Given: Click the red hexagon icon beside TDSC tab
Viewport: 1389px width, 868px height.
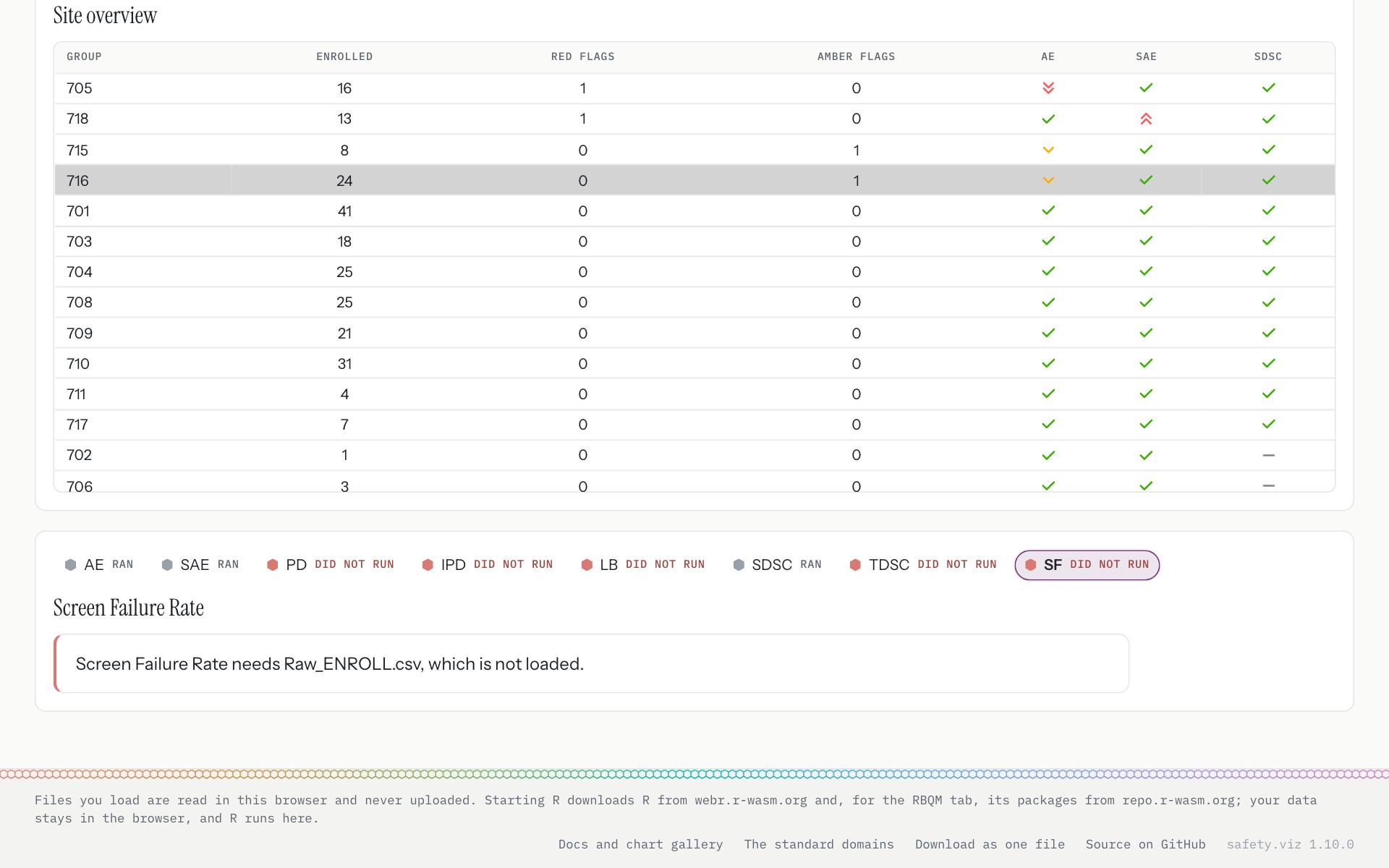Looking at the screenshot, I should [855, 565].
